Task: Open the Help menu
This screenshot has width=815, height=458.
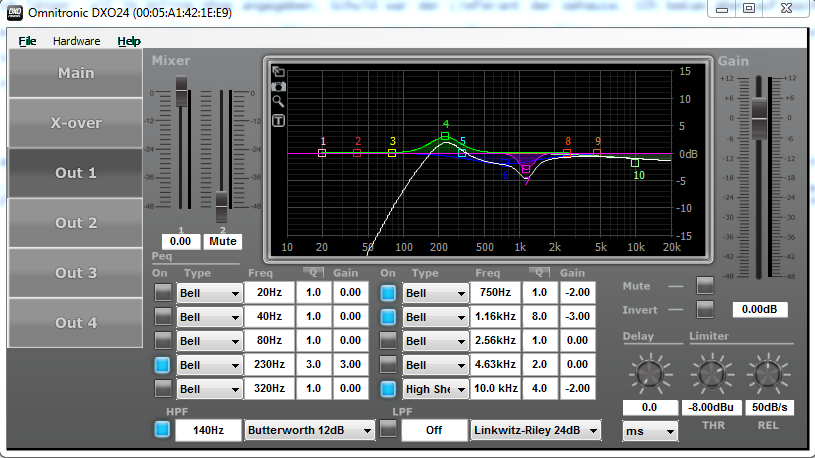Action: (128, 41)
